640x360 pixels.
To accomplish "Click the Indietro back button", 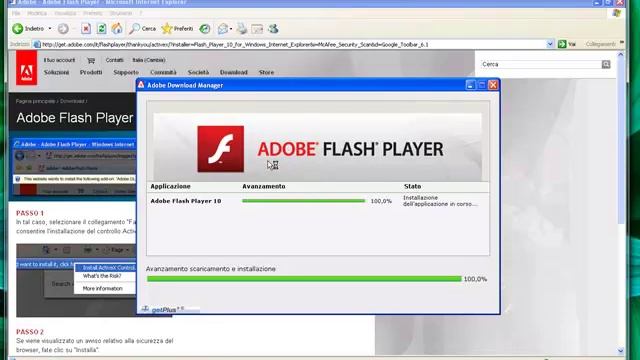I will pos(28,29).
